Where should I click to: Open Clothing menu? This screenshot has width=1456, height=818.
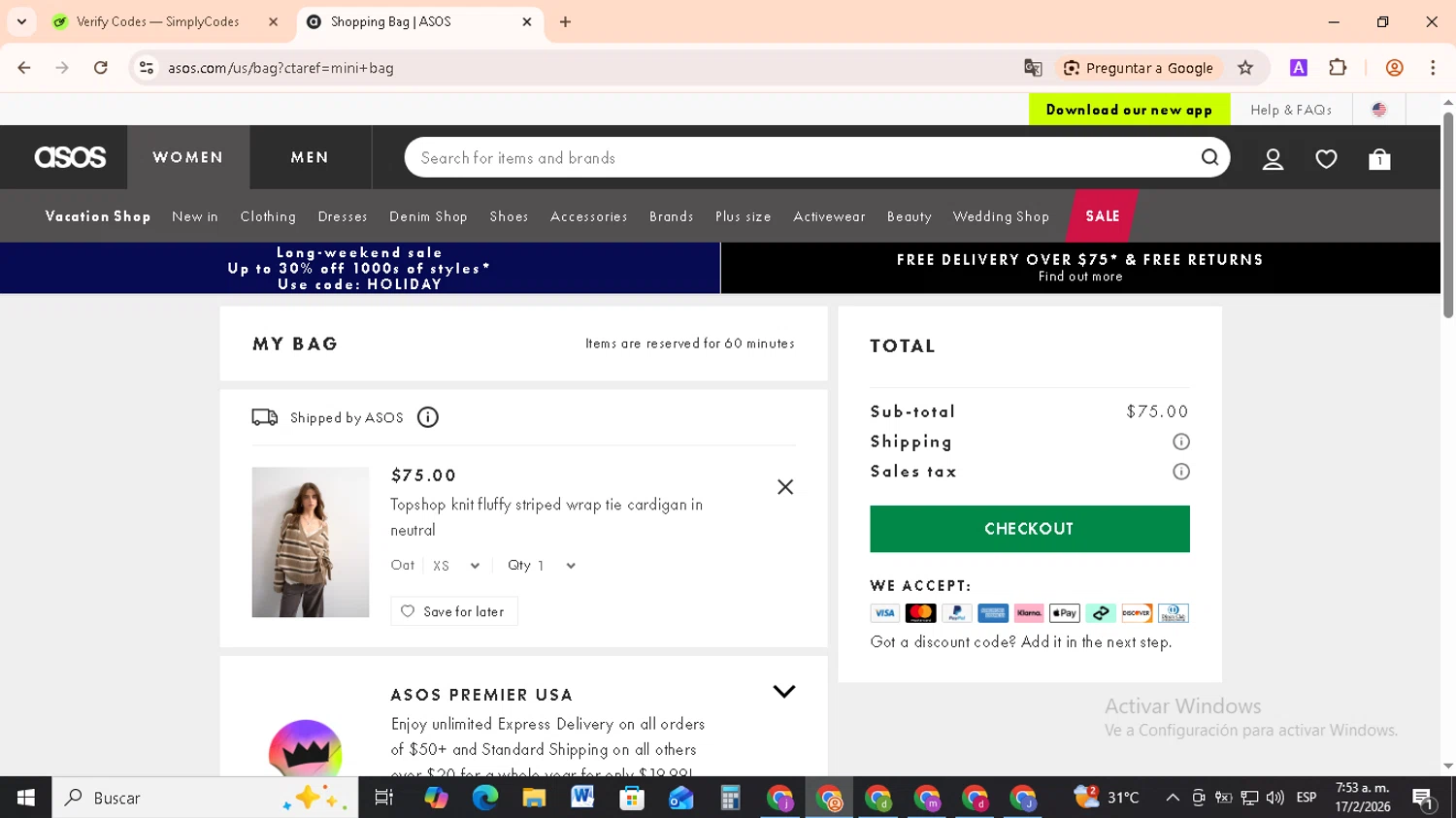click(x=268, y=216)
